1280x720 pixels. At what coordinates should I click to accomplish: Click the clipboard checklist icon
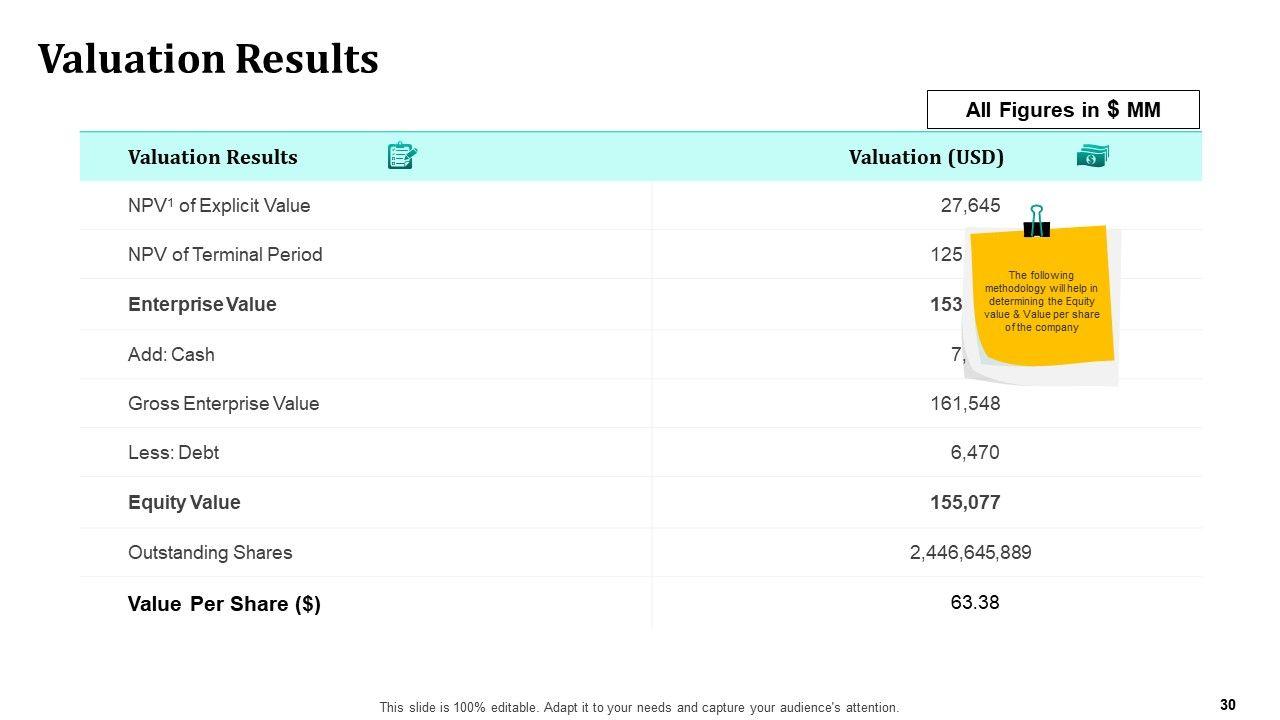[401, 156]
